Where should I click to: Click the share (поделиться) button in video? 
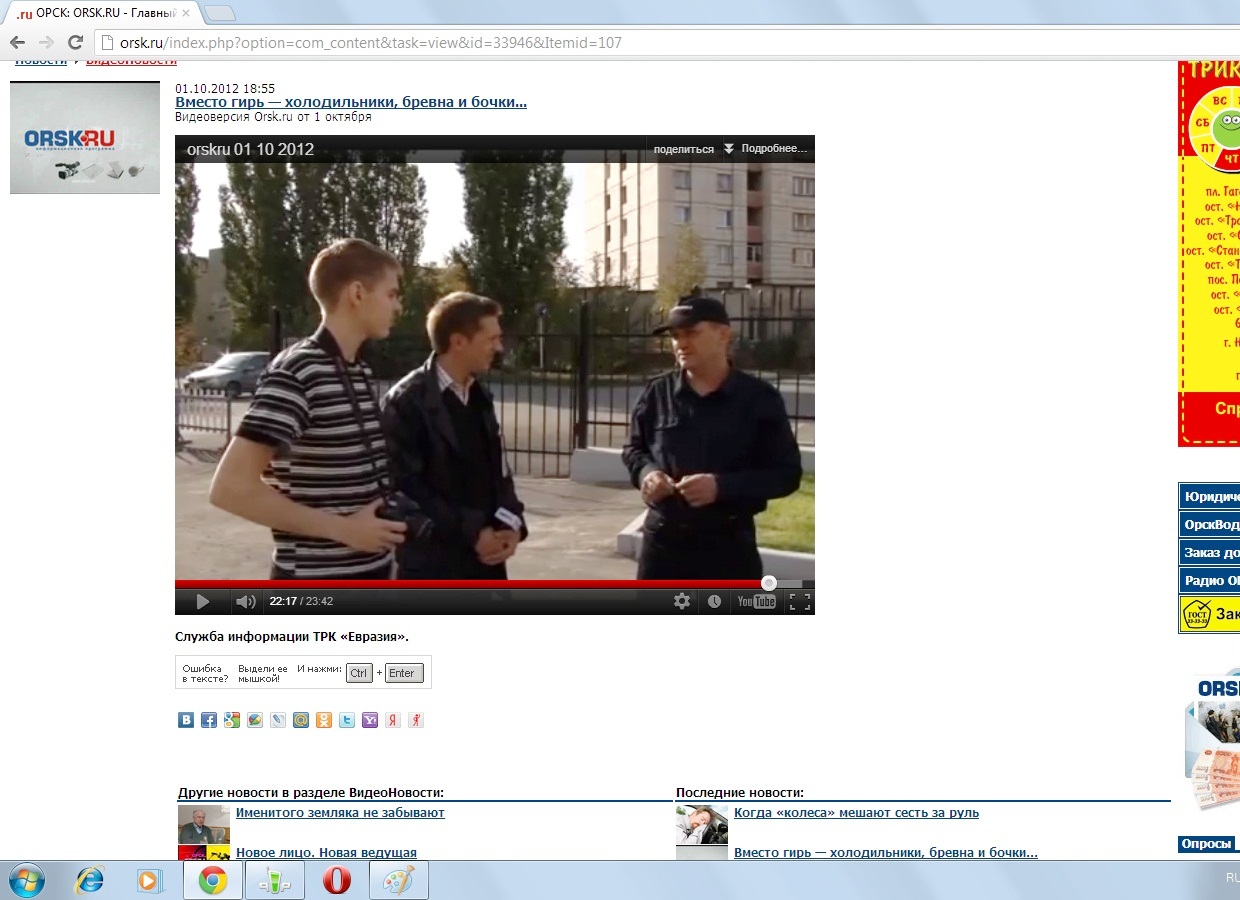(x=683, y=149)
